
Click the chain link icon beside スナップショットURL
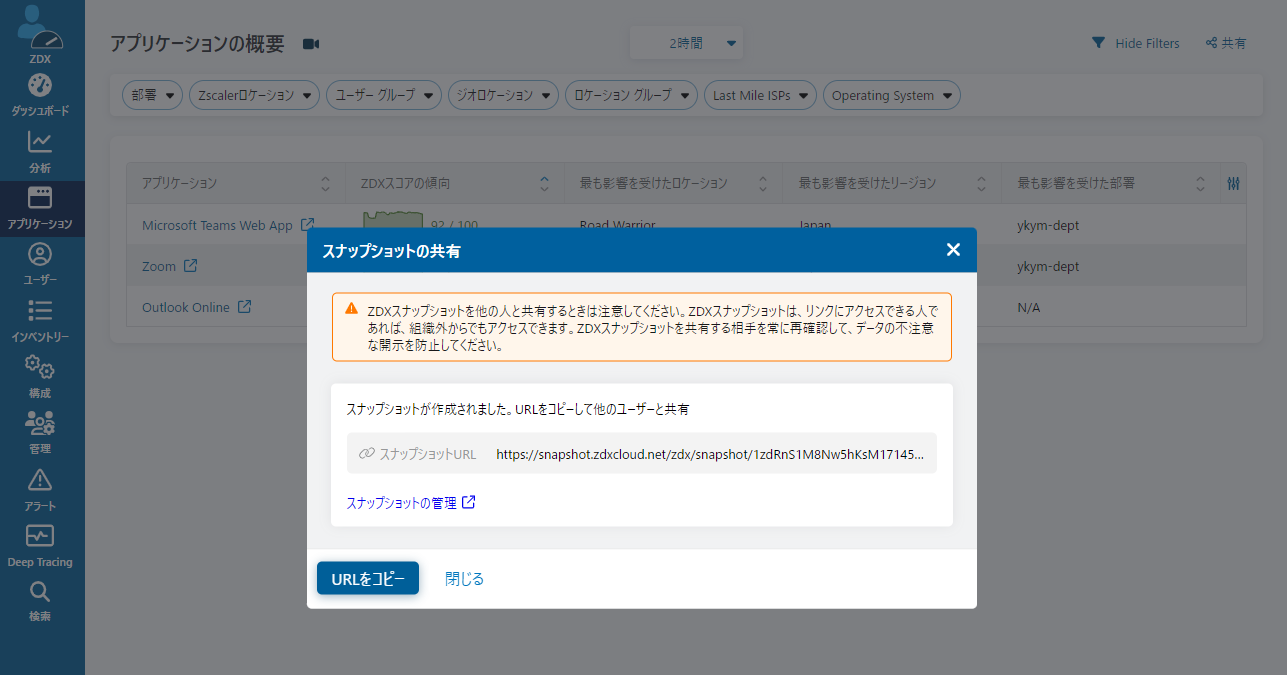[366, 453]
